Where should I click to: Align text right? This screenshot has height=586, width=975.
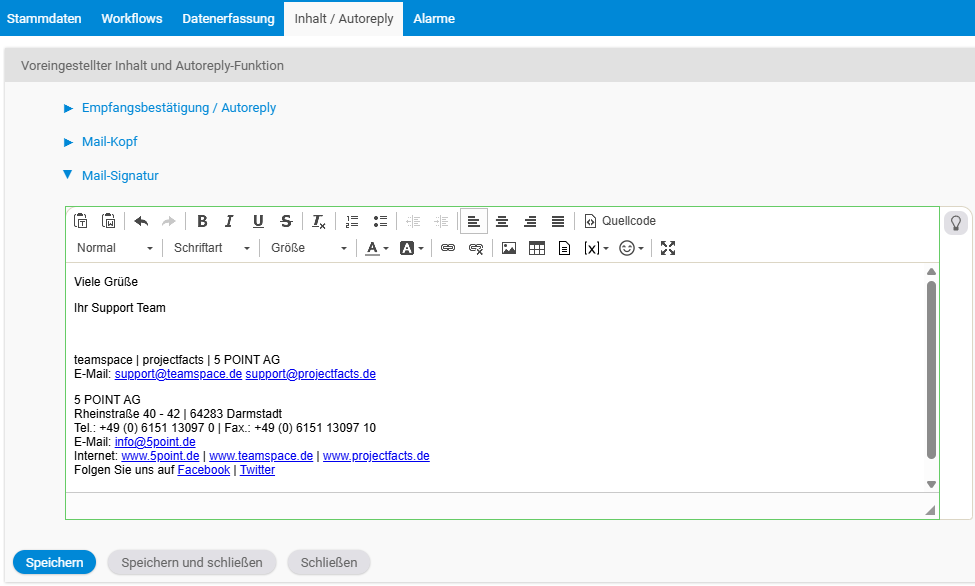click(x=530, y=221)
